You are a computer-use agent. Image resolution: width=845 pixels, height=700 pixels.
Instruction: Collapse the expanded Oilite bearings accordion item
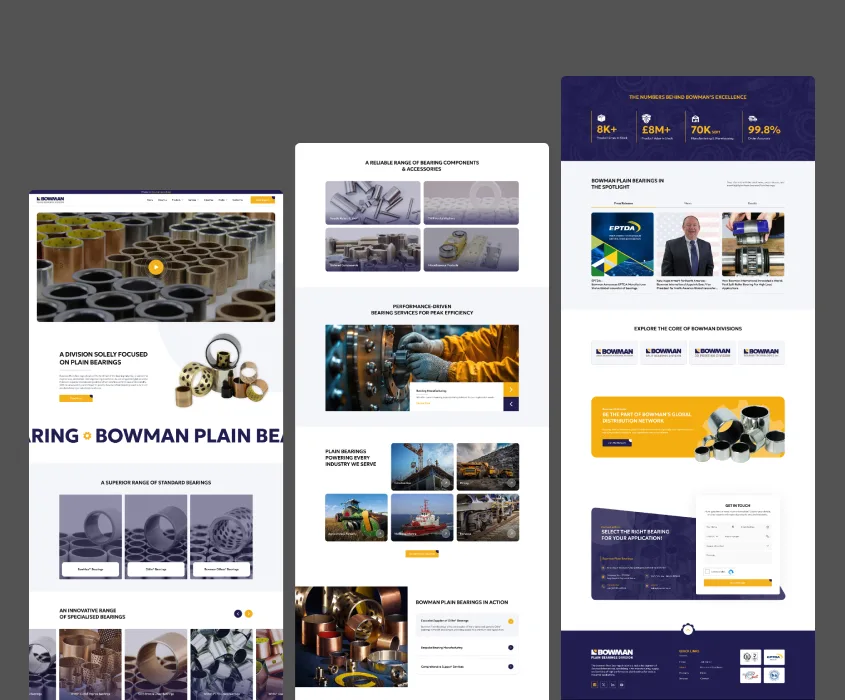coord(510,621)
